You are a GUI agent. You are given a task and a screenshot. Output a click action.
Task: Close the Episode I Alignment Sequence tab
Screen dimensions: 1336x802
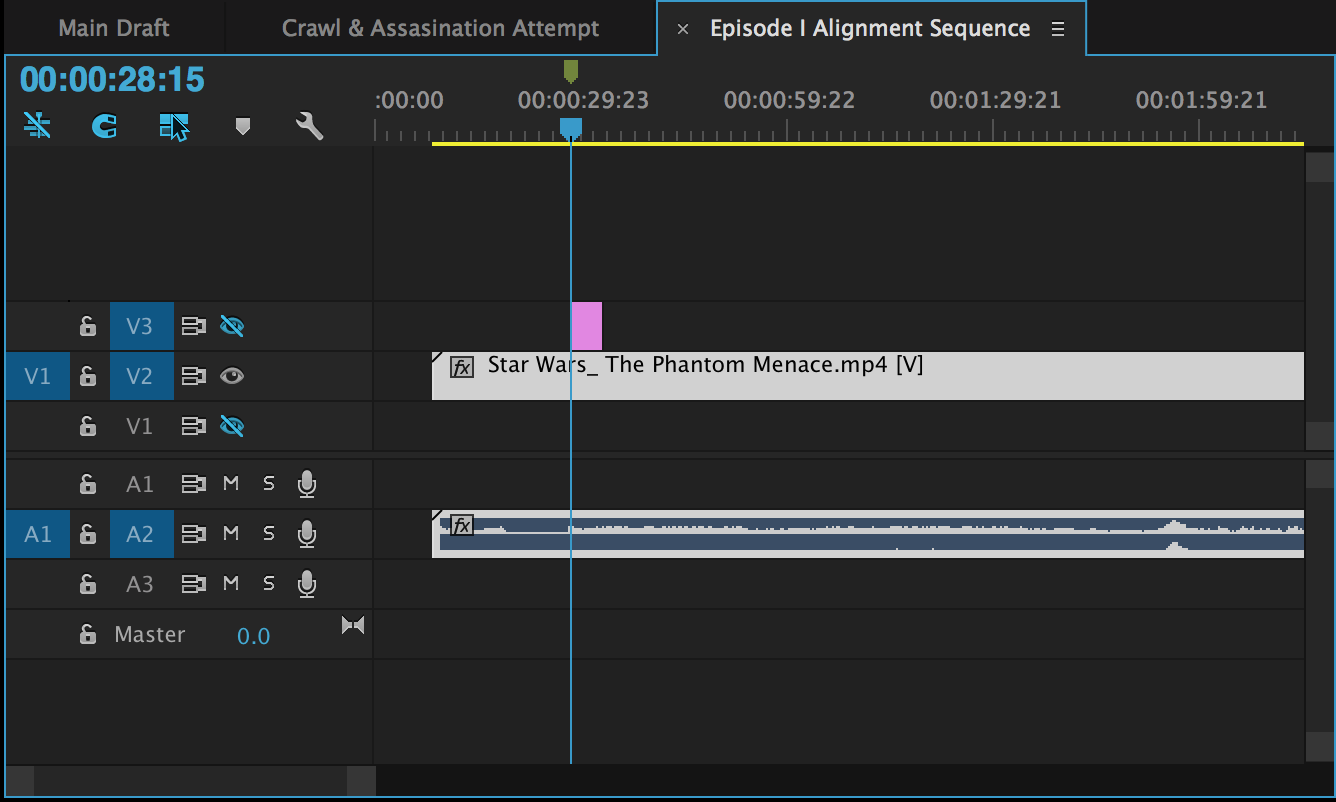coord(683,29)
